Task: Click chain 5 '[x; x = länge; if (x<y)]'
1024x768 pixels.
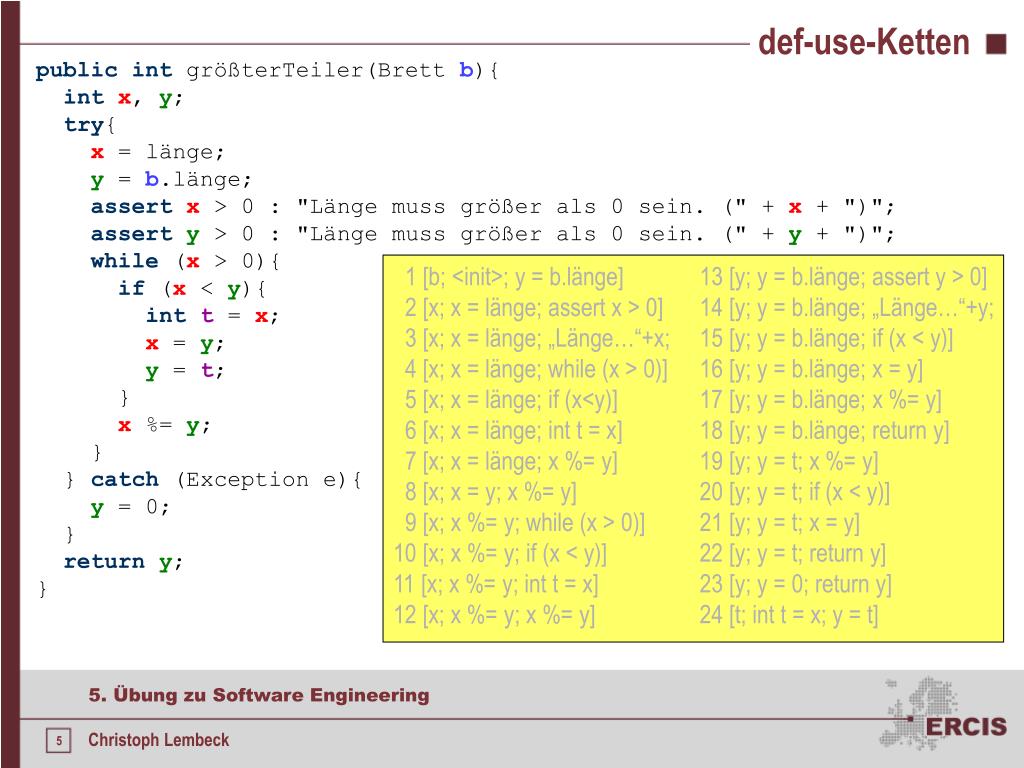Action: click(511, 400)
